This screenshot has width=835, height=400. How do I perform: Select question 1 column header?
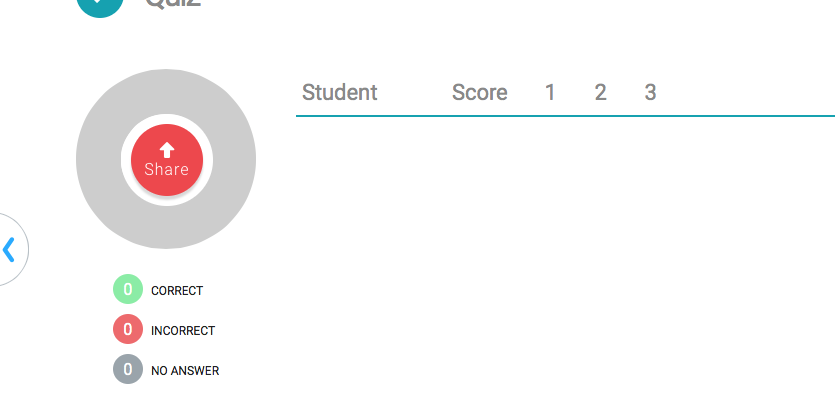point(550,93)
